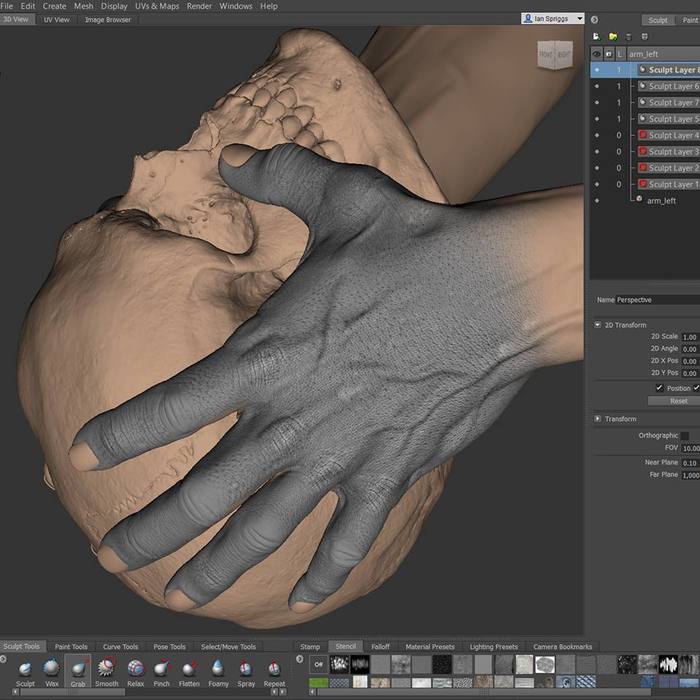Open the Ian Spriggs user dropdown
The height and width of the screenshot is (700, 700).
[552, 19]
